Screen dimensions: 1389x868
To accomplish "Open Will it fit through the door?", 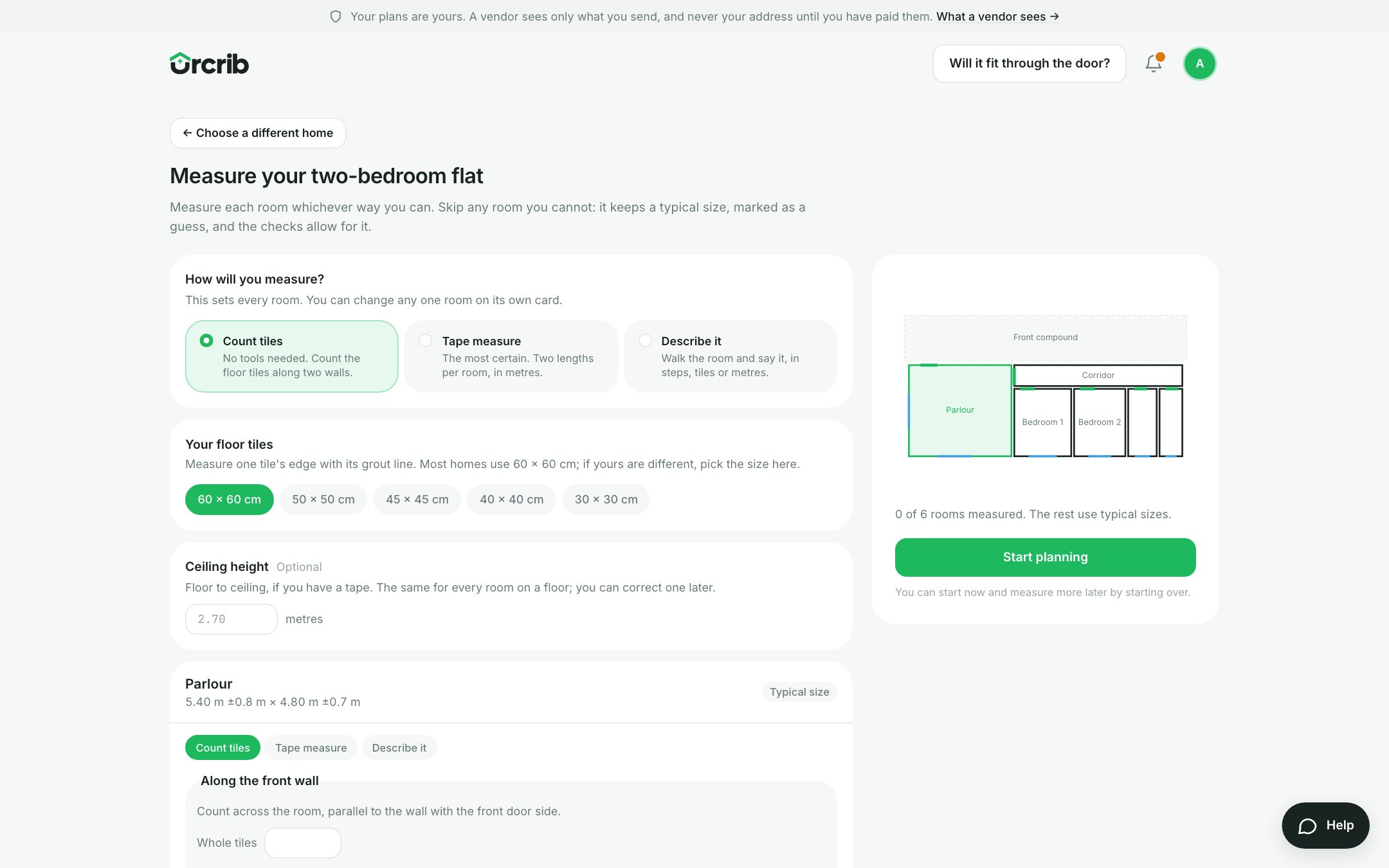I will coord(1029,64).
